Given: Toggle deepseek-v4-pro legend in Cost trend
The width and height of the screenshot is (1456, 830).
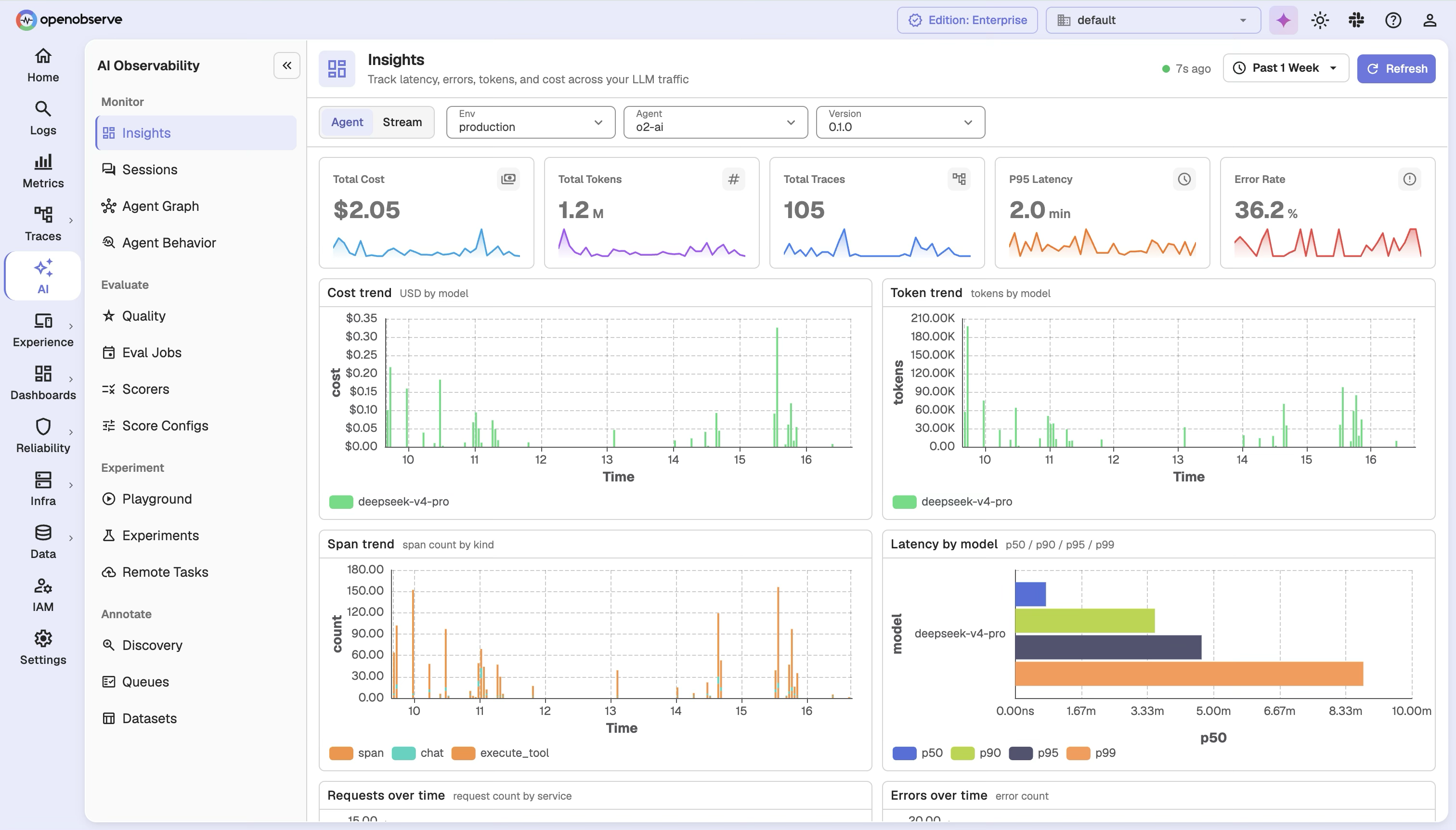Looking at the screenshot, I should (x=390, y=502).
